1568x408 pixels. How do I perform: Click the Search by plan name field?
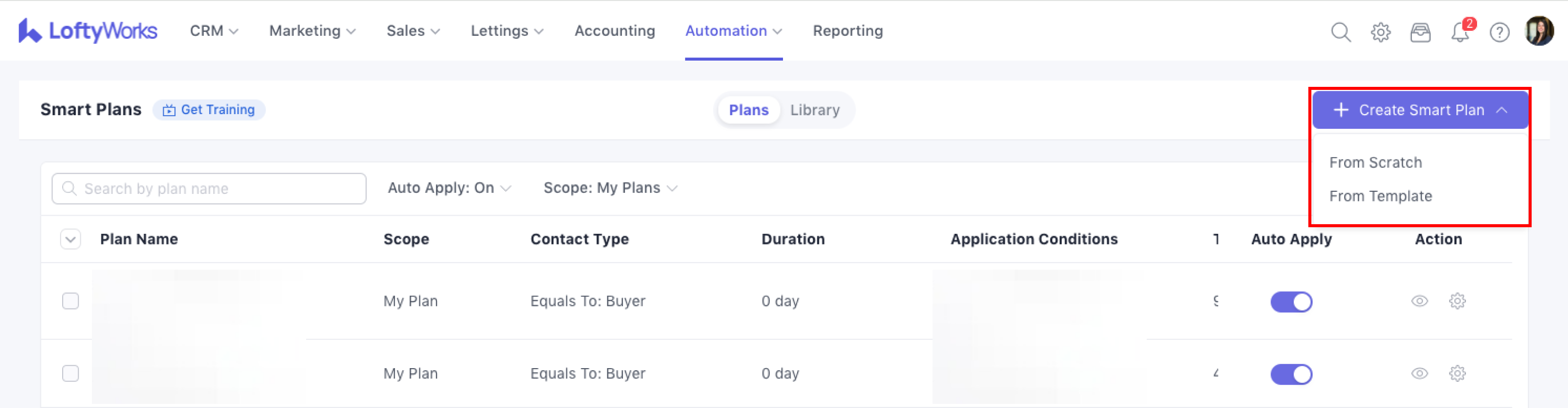[209, 188]
